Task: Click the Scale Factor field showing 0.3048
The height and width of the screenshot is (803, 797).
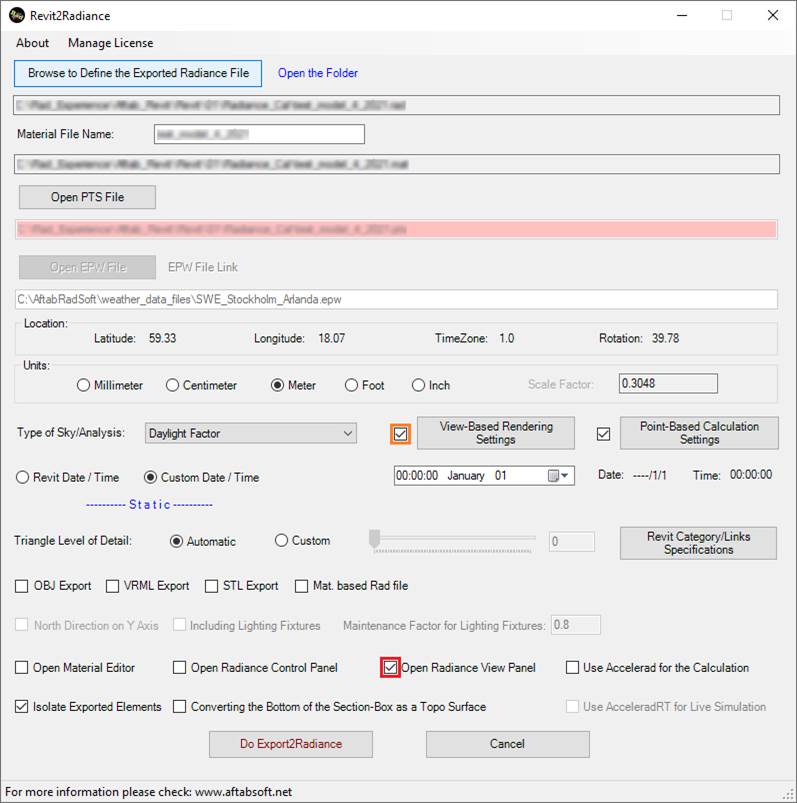Action: [668, 384]
